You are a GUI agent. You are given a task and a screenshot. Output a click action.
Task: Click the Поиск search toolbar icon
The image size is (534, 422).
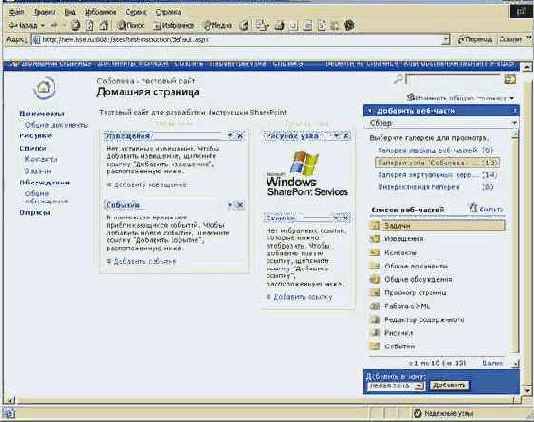pyautogui.click(x=131, y=25)
